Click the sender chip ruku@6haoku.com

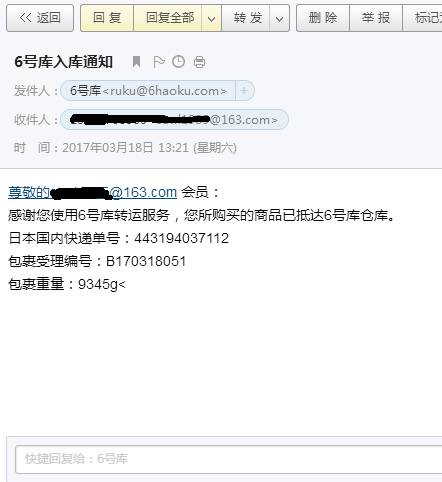[x=148, y=91]
